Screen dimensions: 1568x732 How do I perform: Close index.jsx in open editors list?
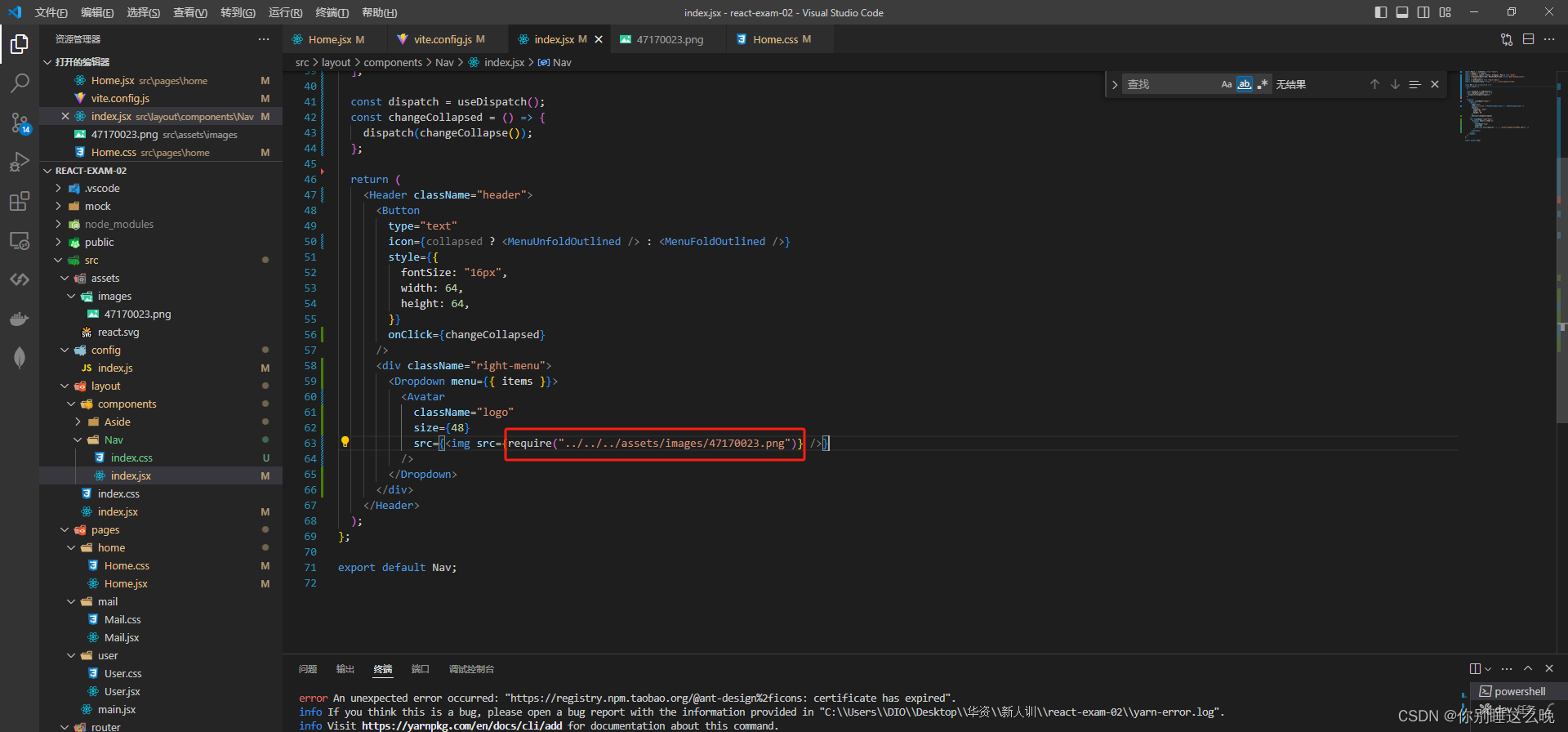pyautogui.click(x=65, y=116)
